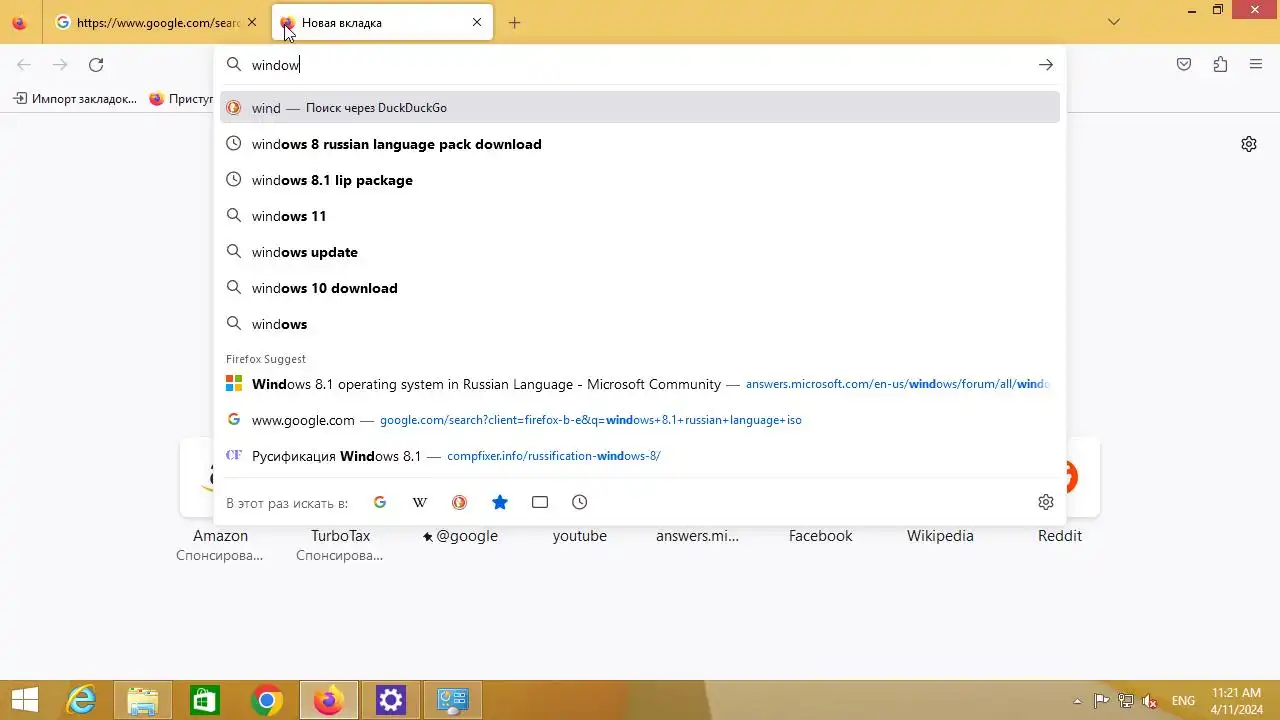The height and width of the screenshot is (720, 1280).
Task: Click the network tray icon
Action: tap(1126, 701)
